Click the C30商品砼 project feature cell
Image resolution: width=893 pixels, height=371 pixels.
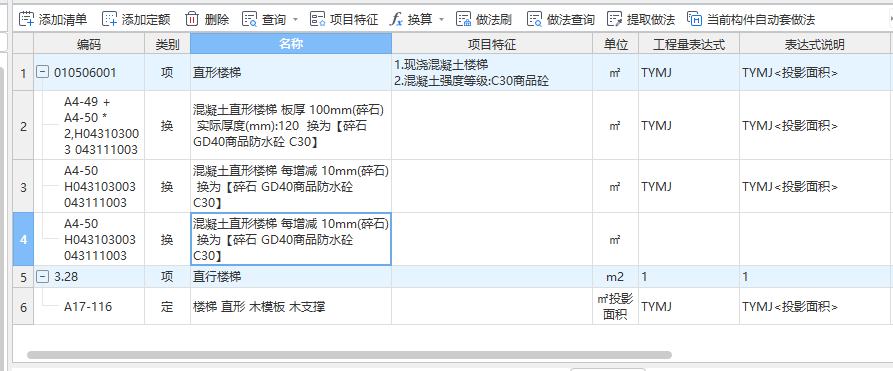pos(491,73)
